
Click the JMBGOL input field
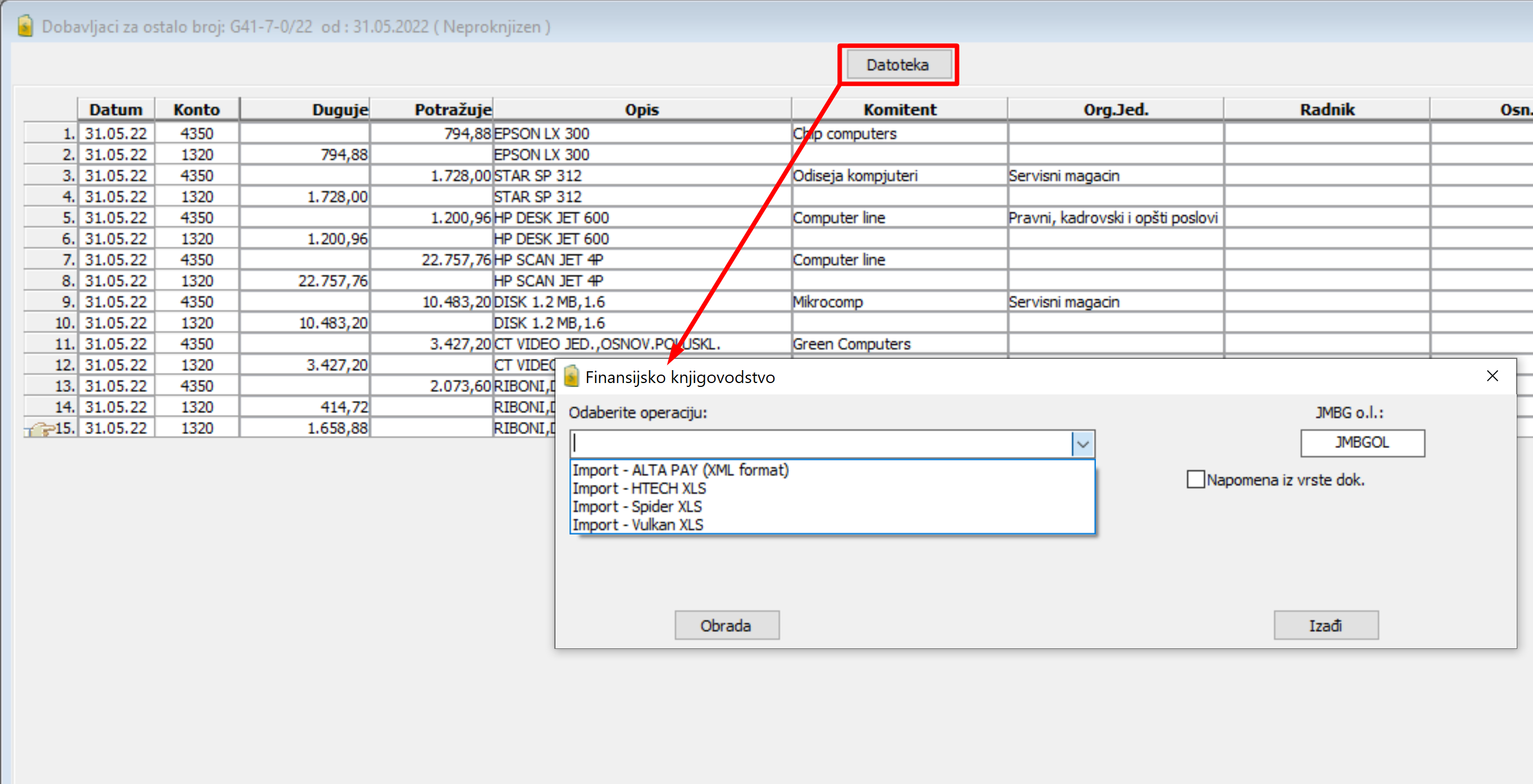point(1362,443)
